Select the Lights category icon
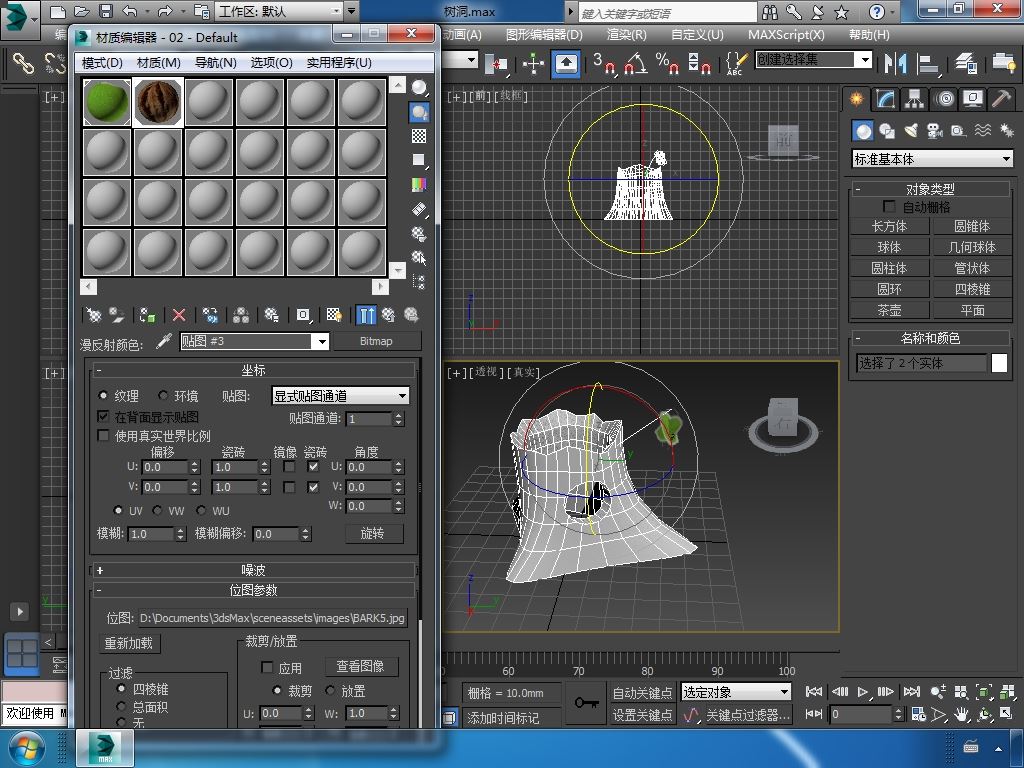Image resolution: width=1024 pixels, height=768 pixels. click(x=910, y=131)
